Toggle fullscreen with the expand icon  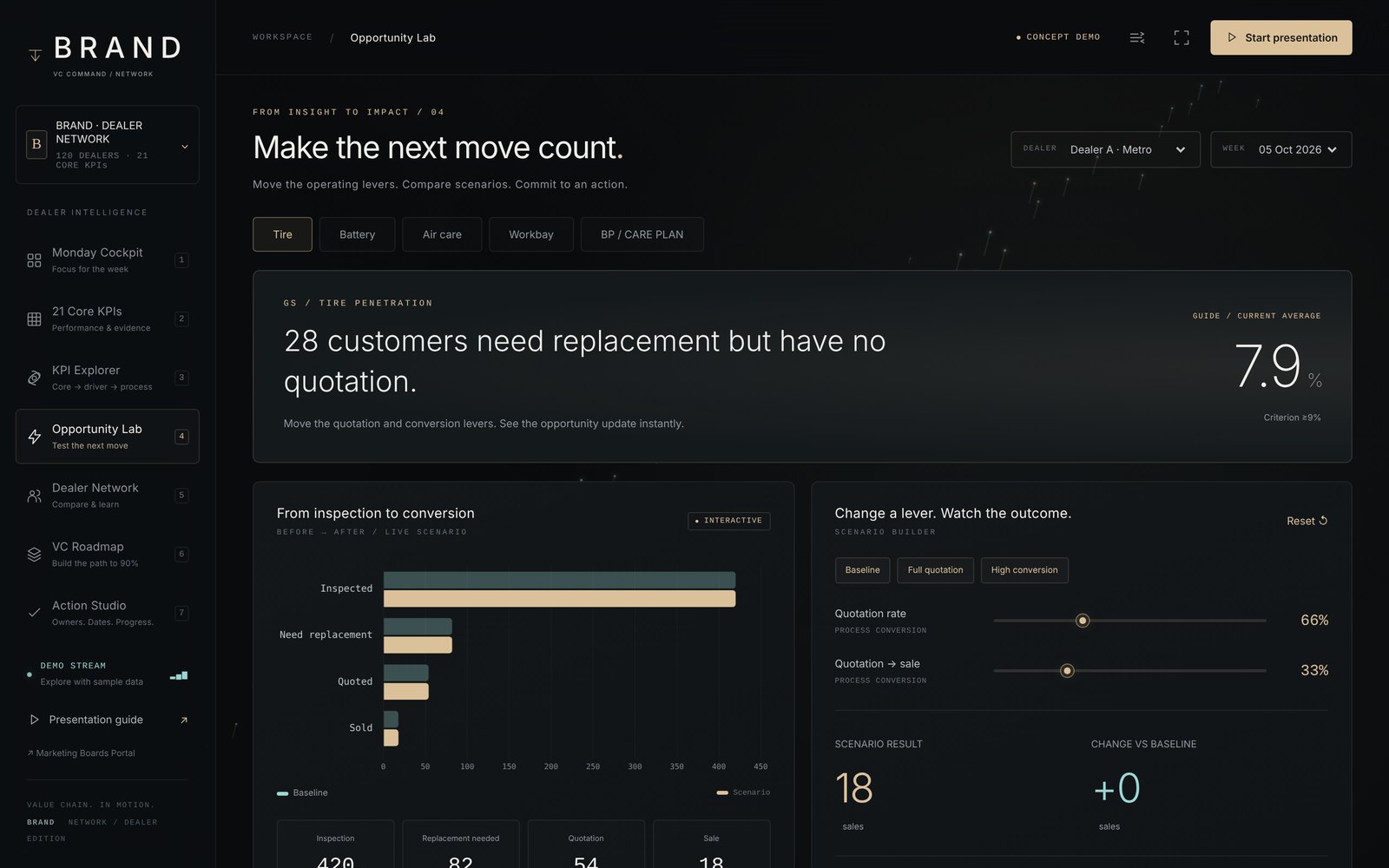coord(1182,37)
